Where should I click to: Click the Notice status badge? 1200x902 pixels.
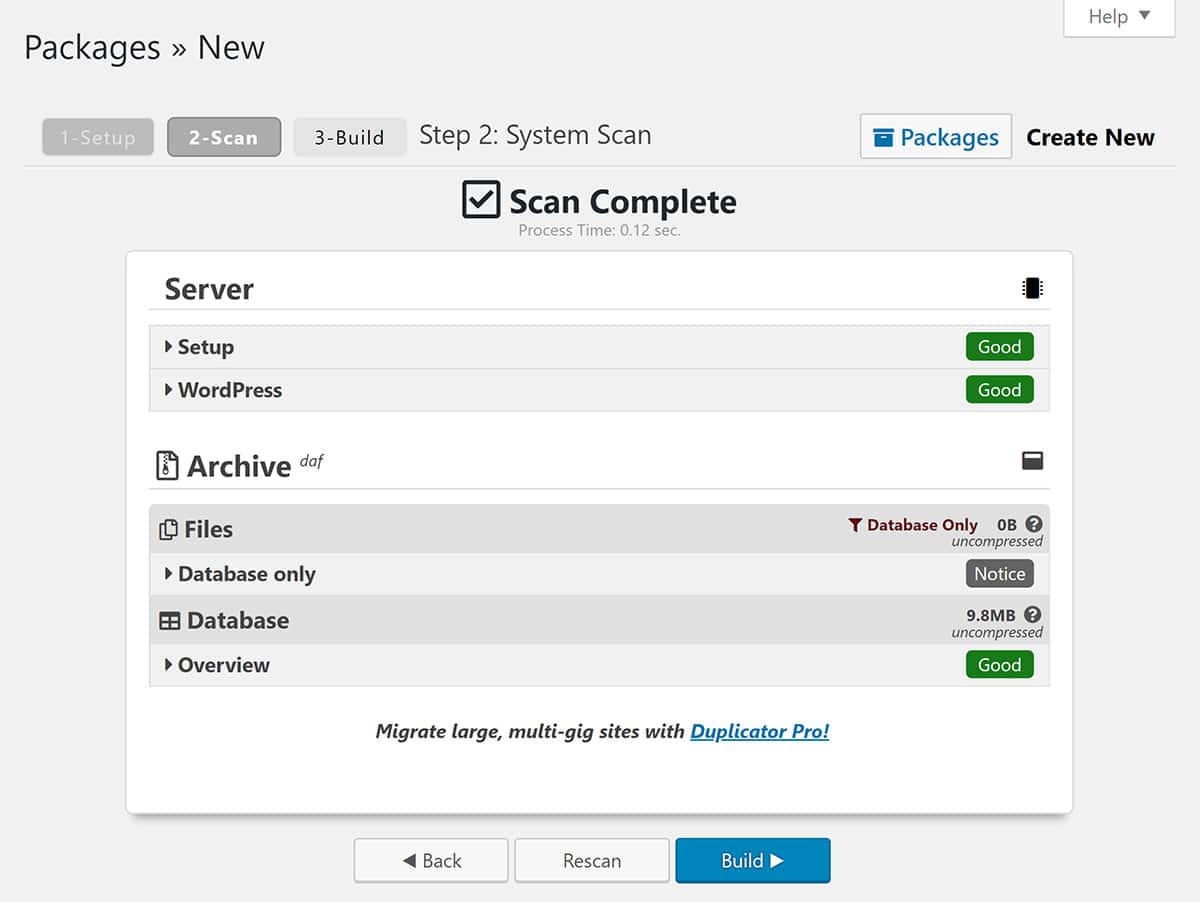(x=999, y=574)
